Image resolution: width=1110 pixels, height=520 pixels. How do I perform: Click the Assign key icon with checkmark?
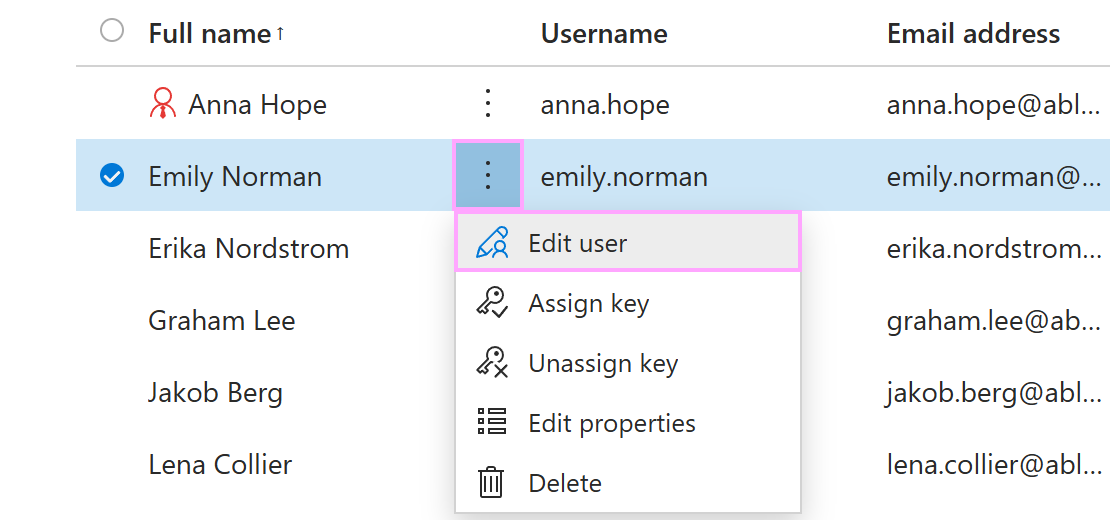[x=492, y=303]
